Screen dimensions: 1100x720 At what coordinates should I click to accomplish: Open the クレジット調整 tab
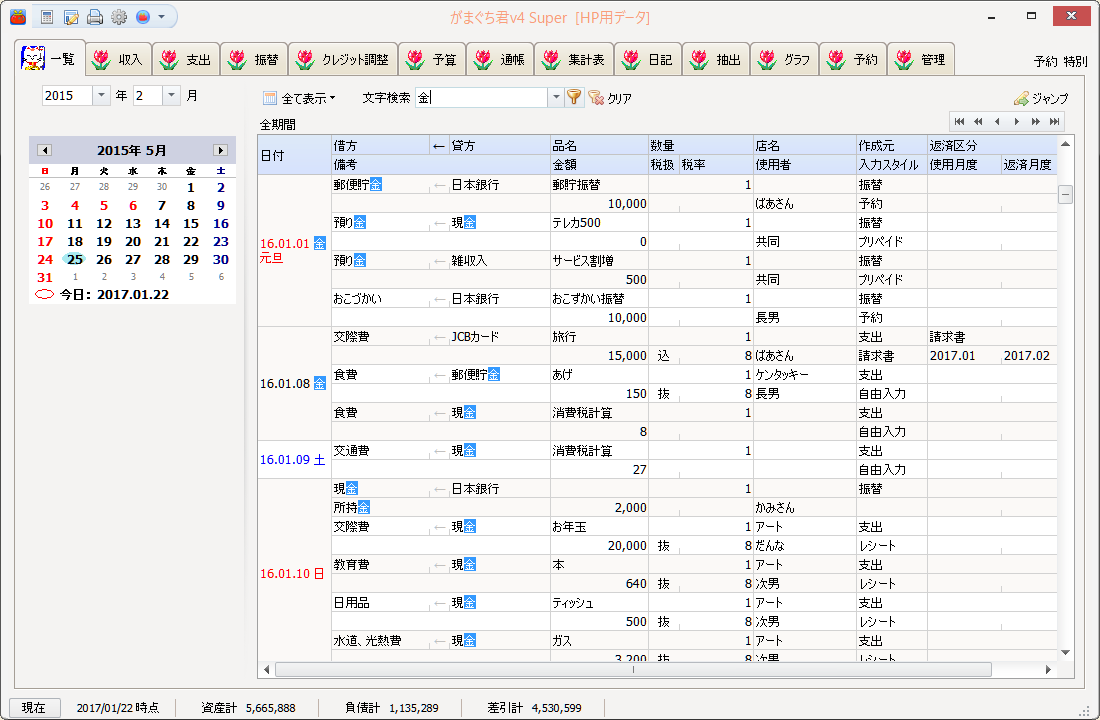(x=343, y=60)
